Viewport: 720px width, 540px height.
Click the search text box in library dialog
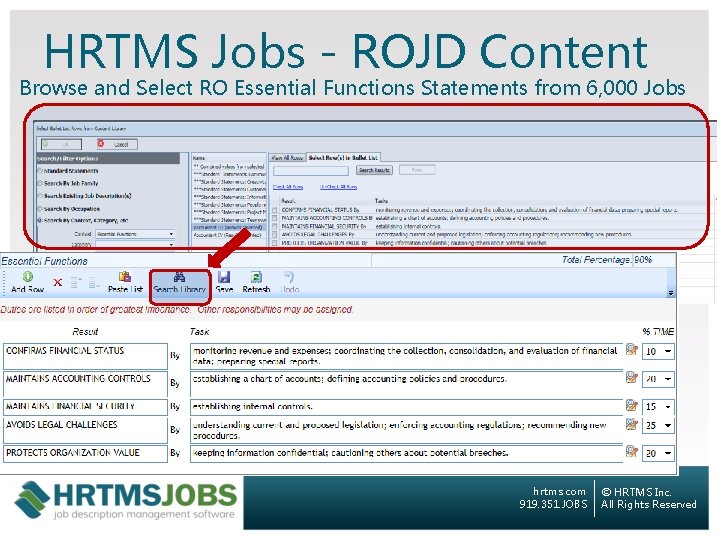click(311, 170)
